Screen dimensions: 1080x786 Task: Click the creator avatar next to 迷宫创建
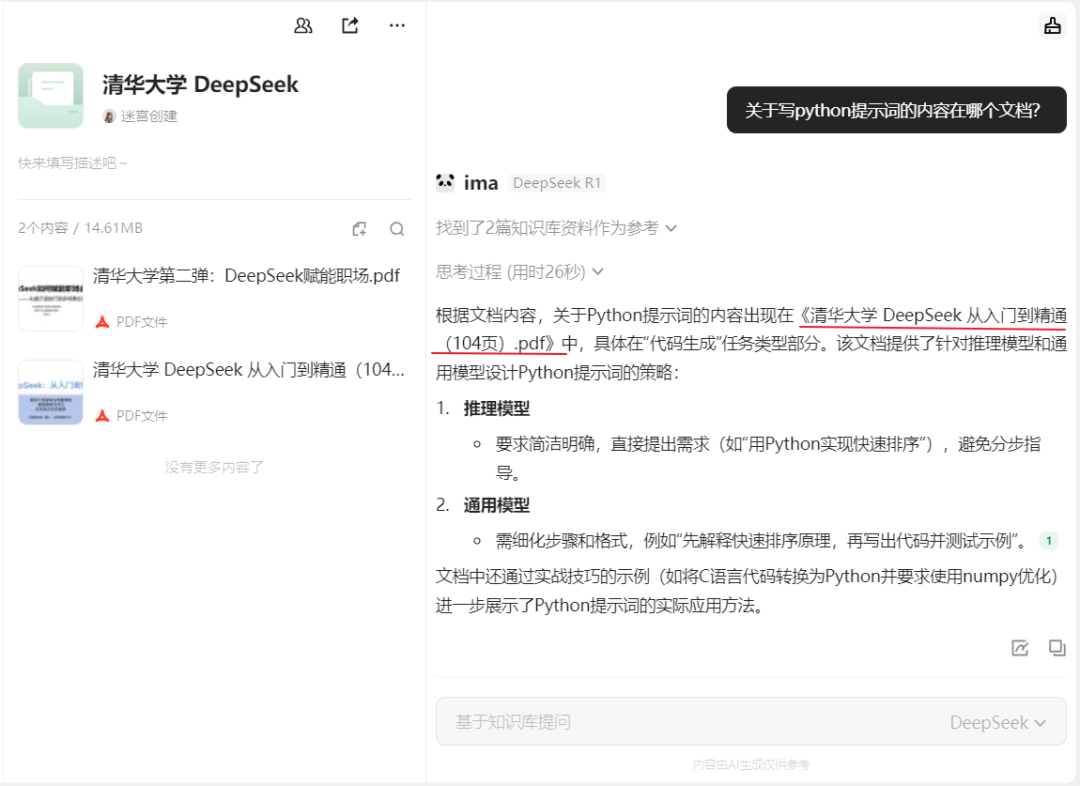pyautogui.click(x=109, y=117)
